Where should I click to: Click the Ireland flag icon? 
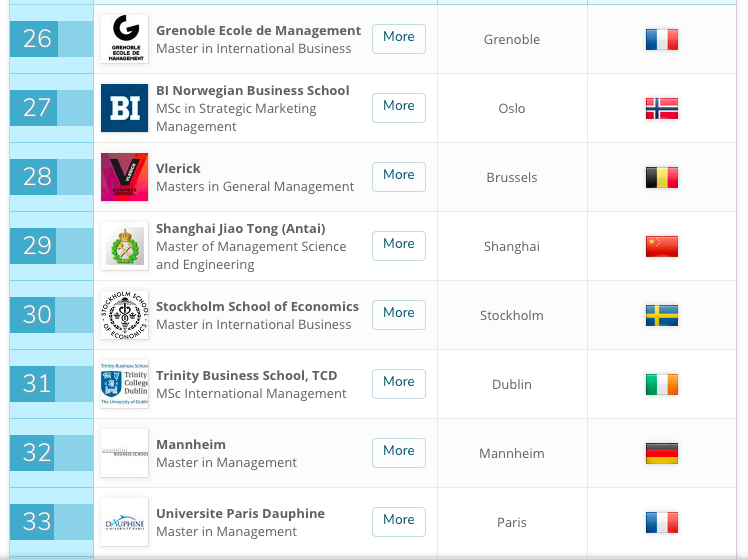tap(662, 384)
